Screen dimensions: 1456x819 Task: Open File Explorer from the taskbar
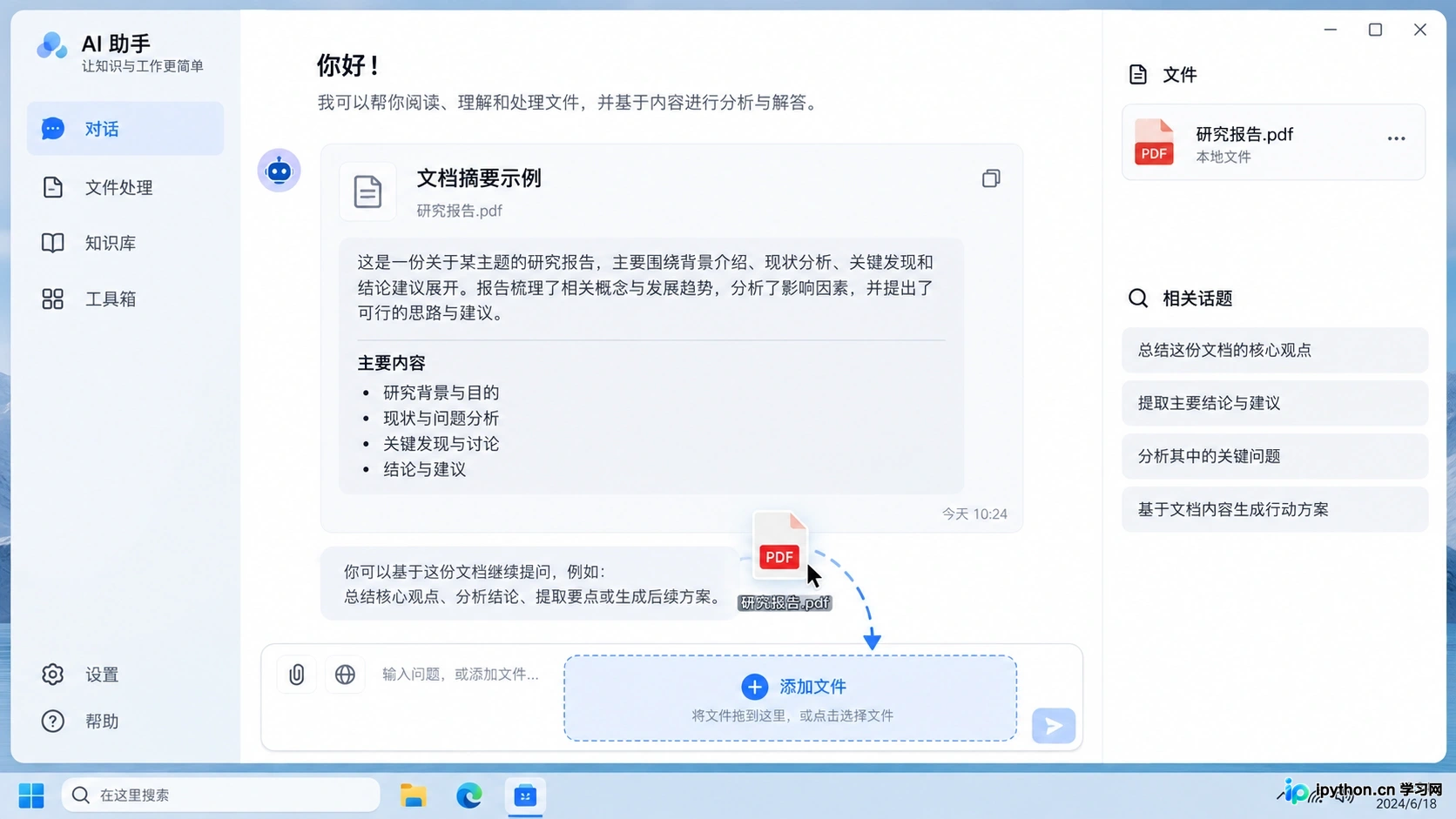pyautogui.click(x=413, y=796)
